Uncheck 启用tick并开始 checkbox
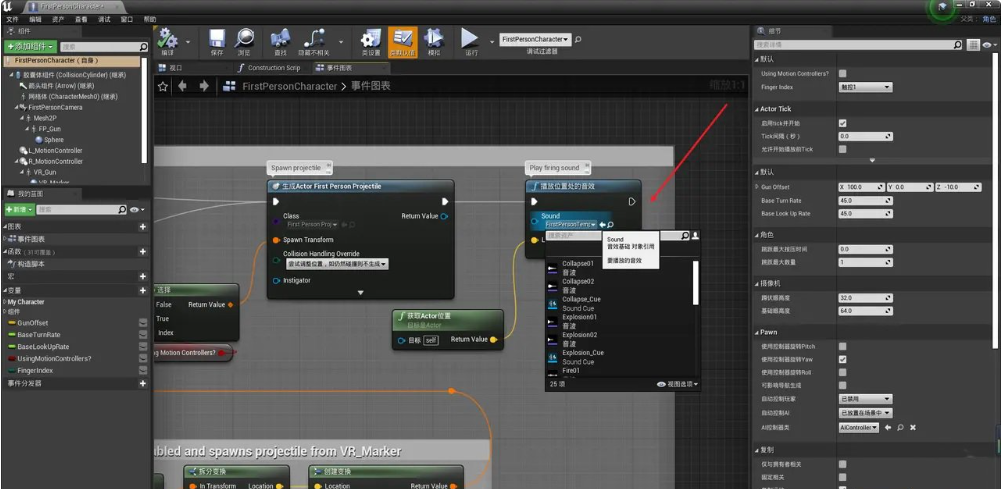This screenshot has width=1002, height=489. pos(842,123)
